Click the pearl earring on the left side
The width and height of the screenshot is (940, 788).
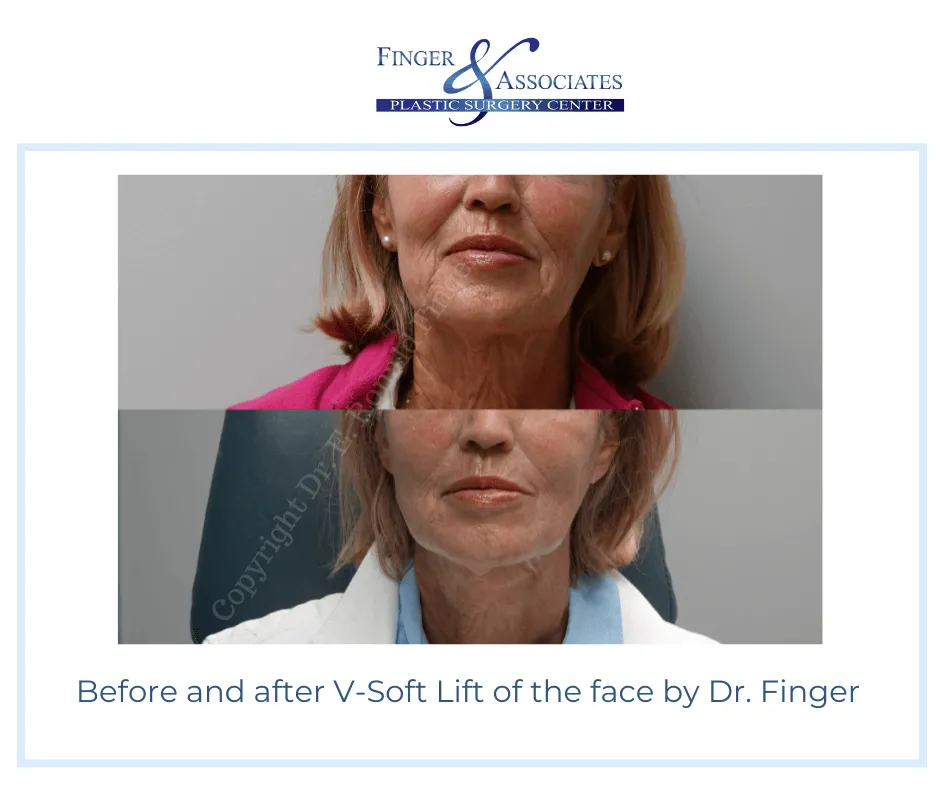[x=387, y=240]
